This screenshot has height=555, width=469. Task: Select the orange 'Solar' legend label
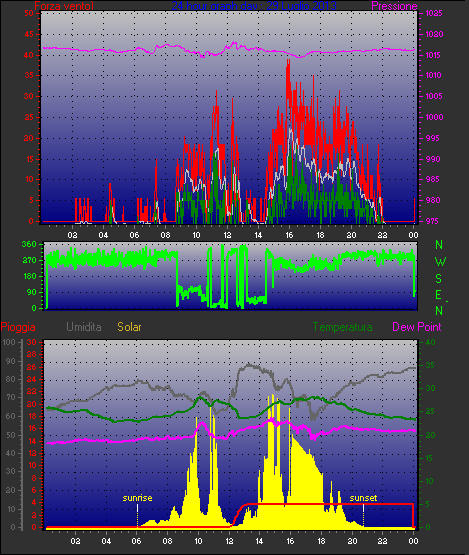129,327
